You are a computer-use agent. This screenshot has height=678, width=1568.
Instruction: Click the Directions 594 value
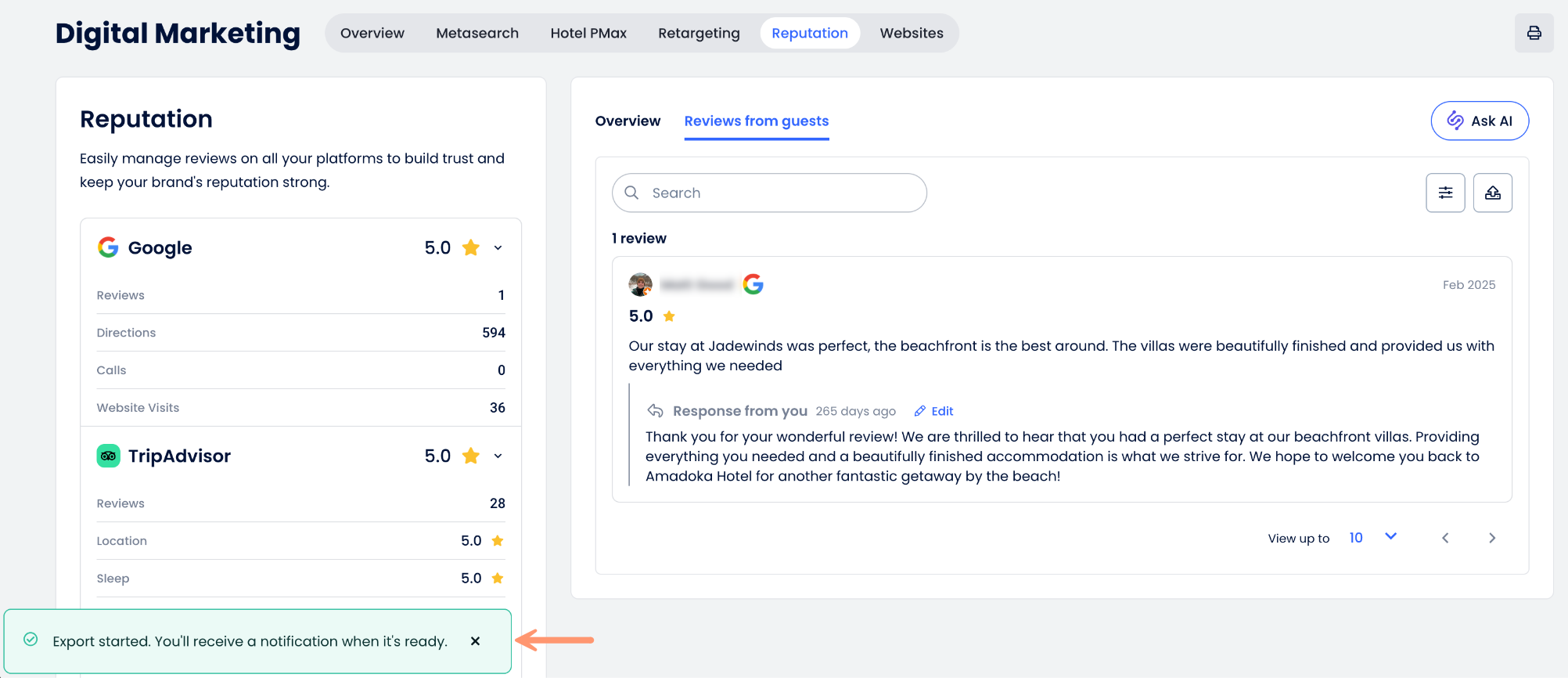click(494, 333)
